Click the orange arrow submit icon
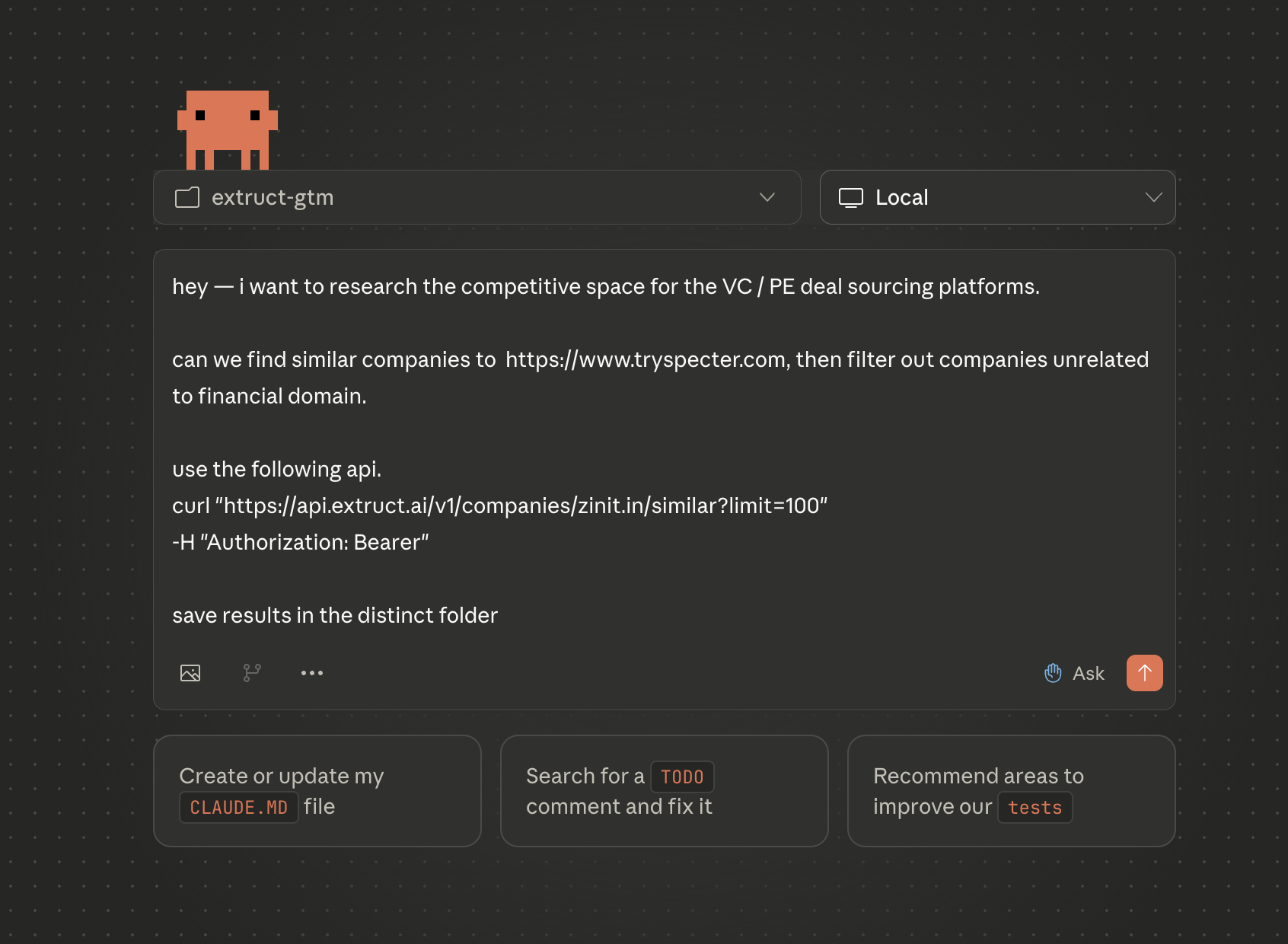The width and height of the screenshot is (1288, 944). 1144,673
